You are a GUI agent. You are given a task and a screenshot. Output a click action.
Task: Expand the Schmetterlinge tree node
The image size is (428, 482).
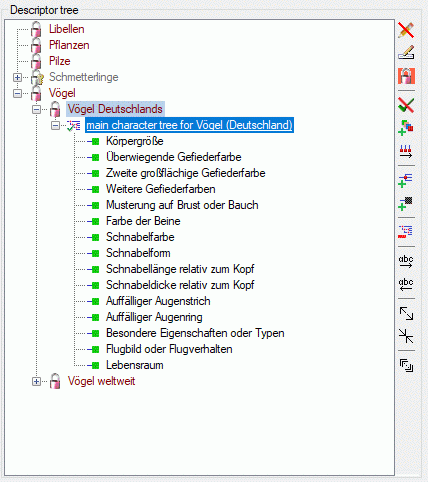click(x=17, y=77)
